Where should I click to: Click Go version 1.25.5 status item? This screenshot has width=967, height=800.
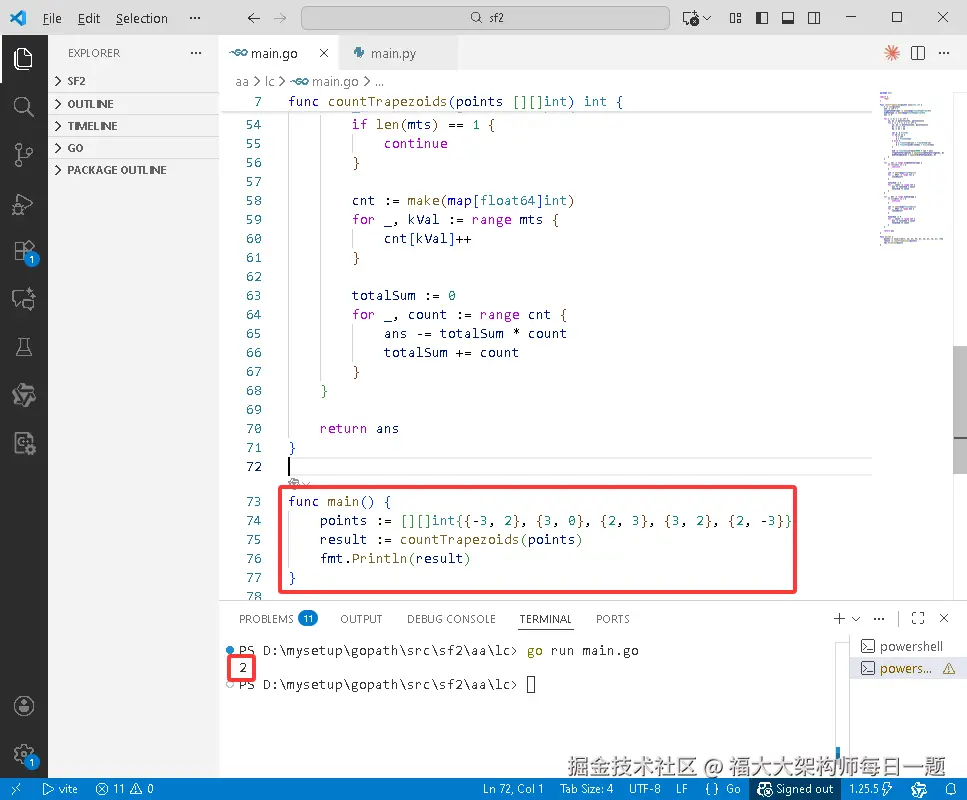click(x=871, y=789)
